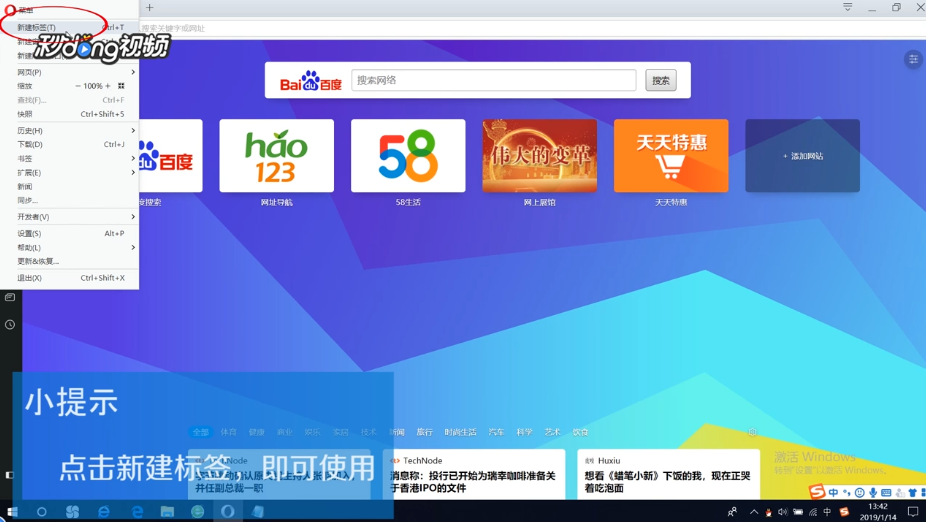Click the Sogou input tray icon

click(x=845, y=512)
